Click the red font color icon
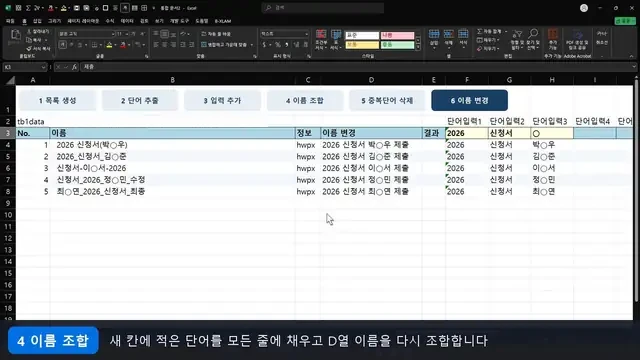 [123, 45]
